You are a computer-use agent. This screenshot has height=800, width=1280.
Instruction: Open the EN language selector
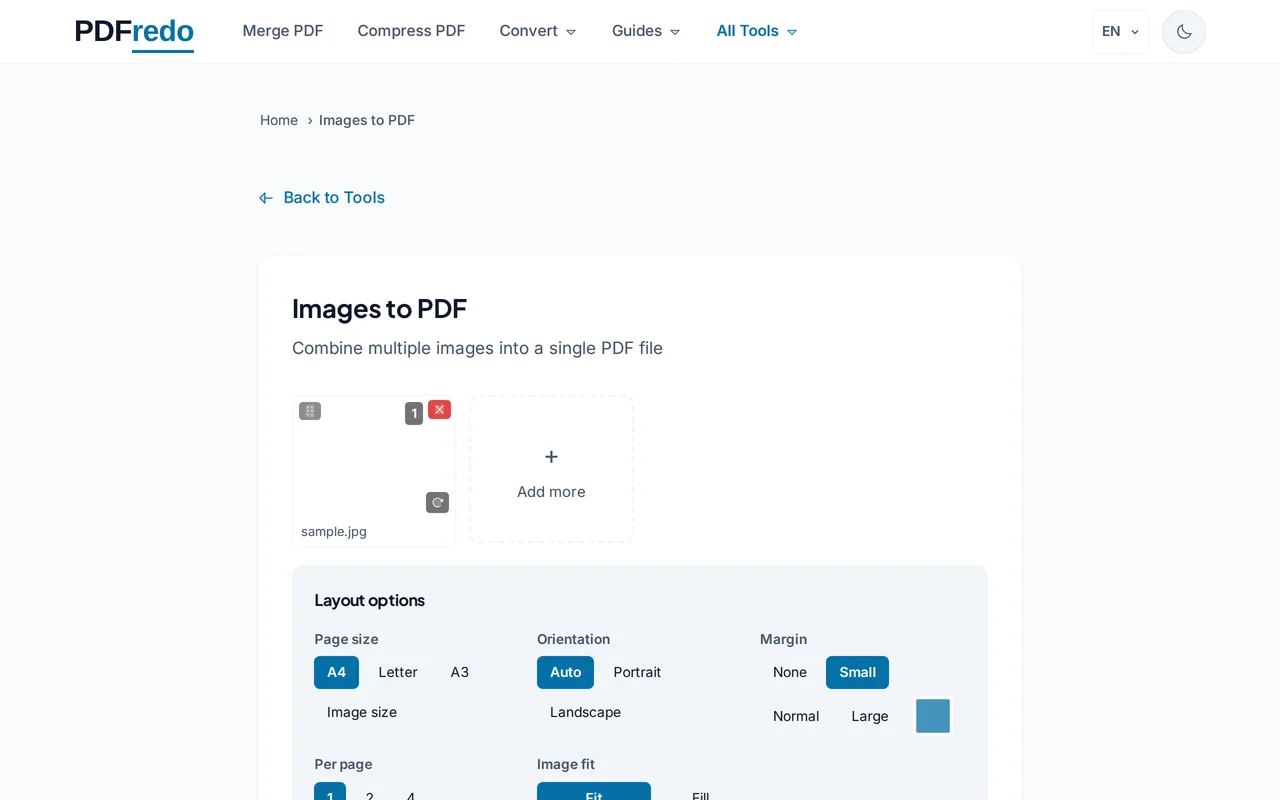point(1120,31)
